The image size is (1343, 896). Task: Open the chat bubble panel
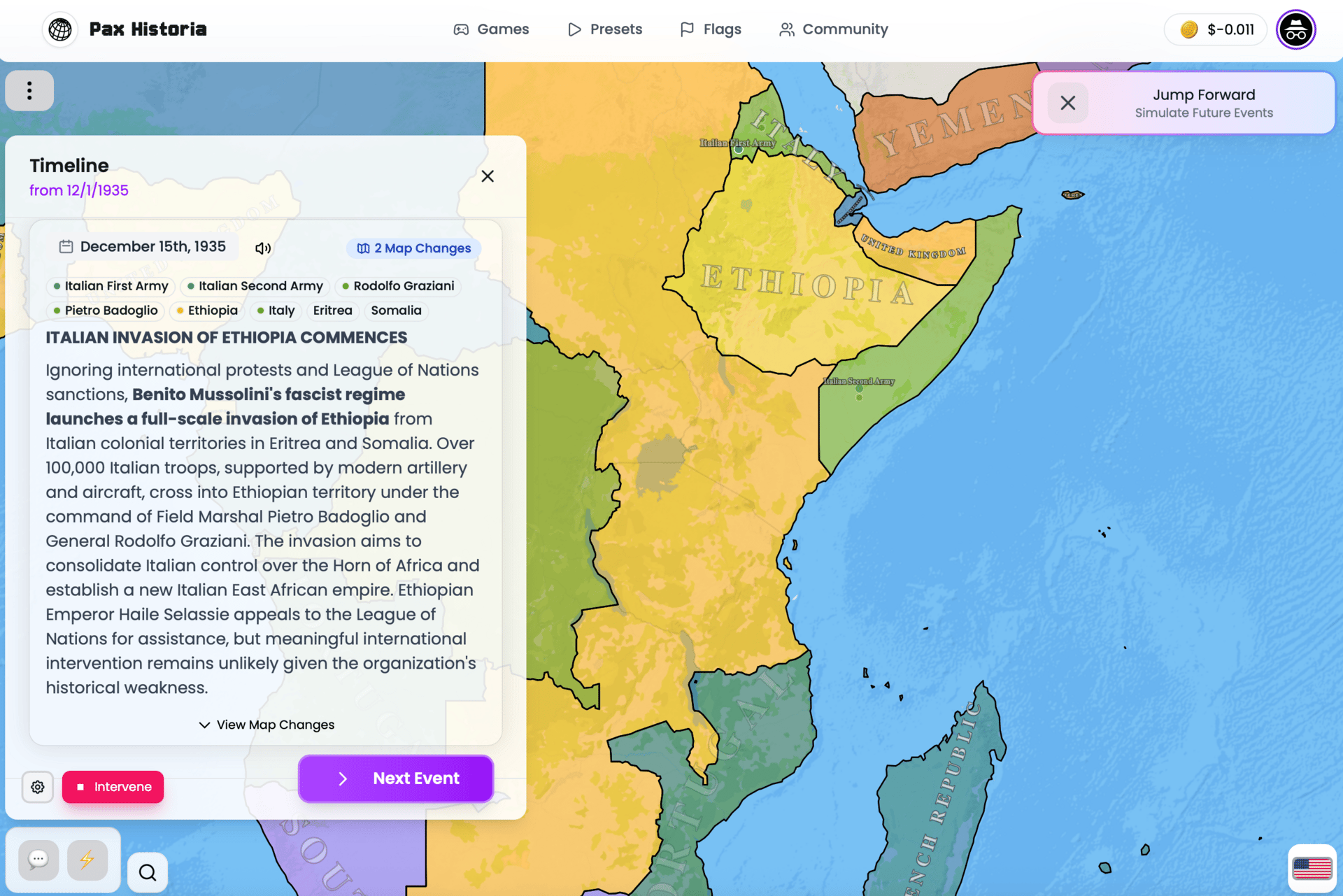(38, 859)
